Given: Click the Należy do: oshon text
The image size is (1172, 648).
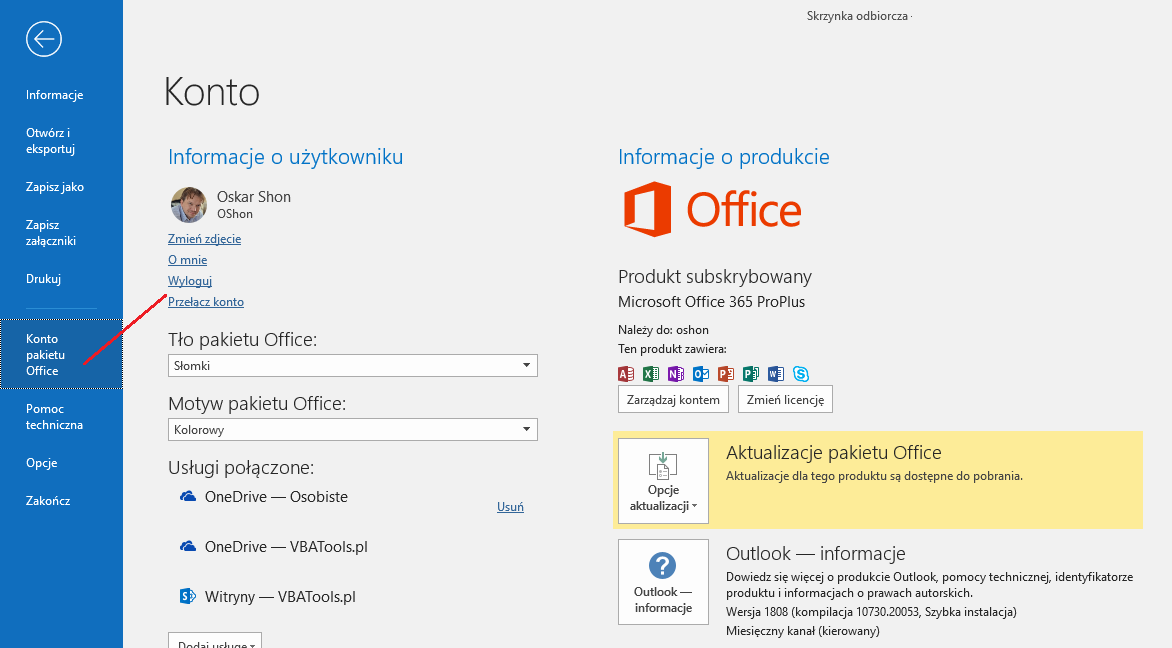Looking at the screenshot, I should (663, 330).
